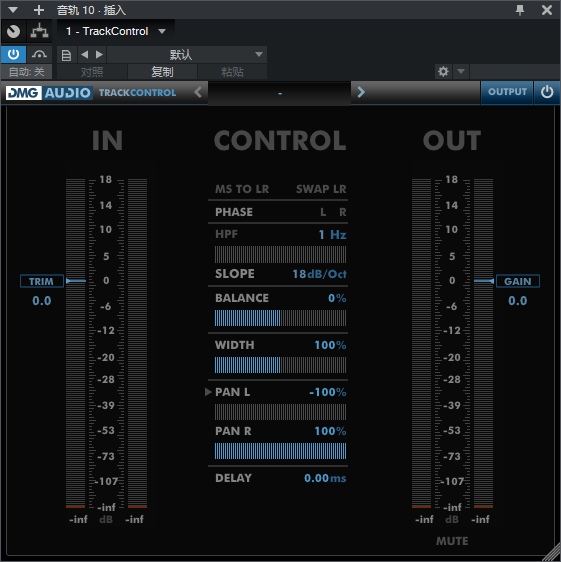Click the plugin bypass power icon
The height and width of the screenshot is (562, 561).
pyautogui.click(x=13, y=54)
